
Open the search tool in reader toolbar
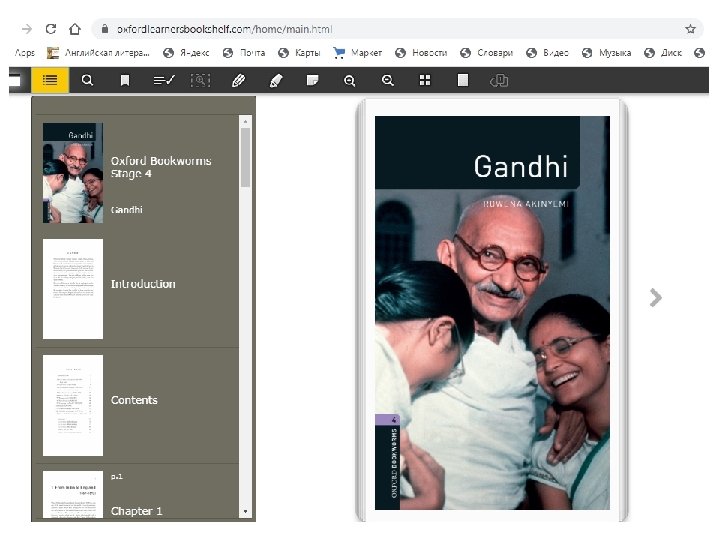[87, 80]
